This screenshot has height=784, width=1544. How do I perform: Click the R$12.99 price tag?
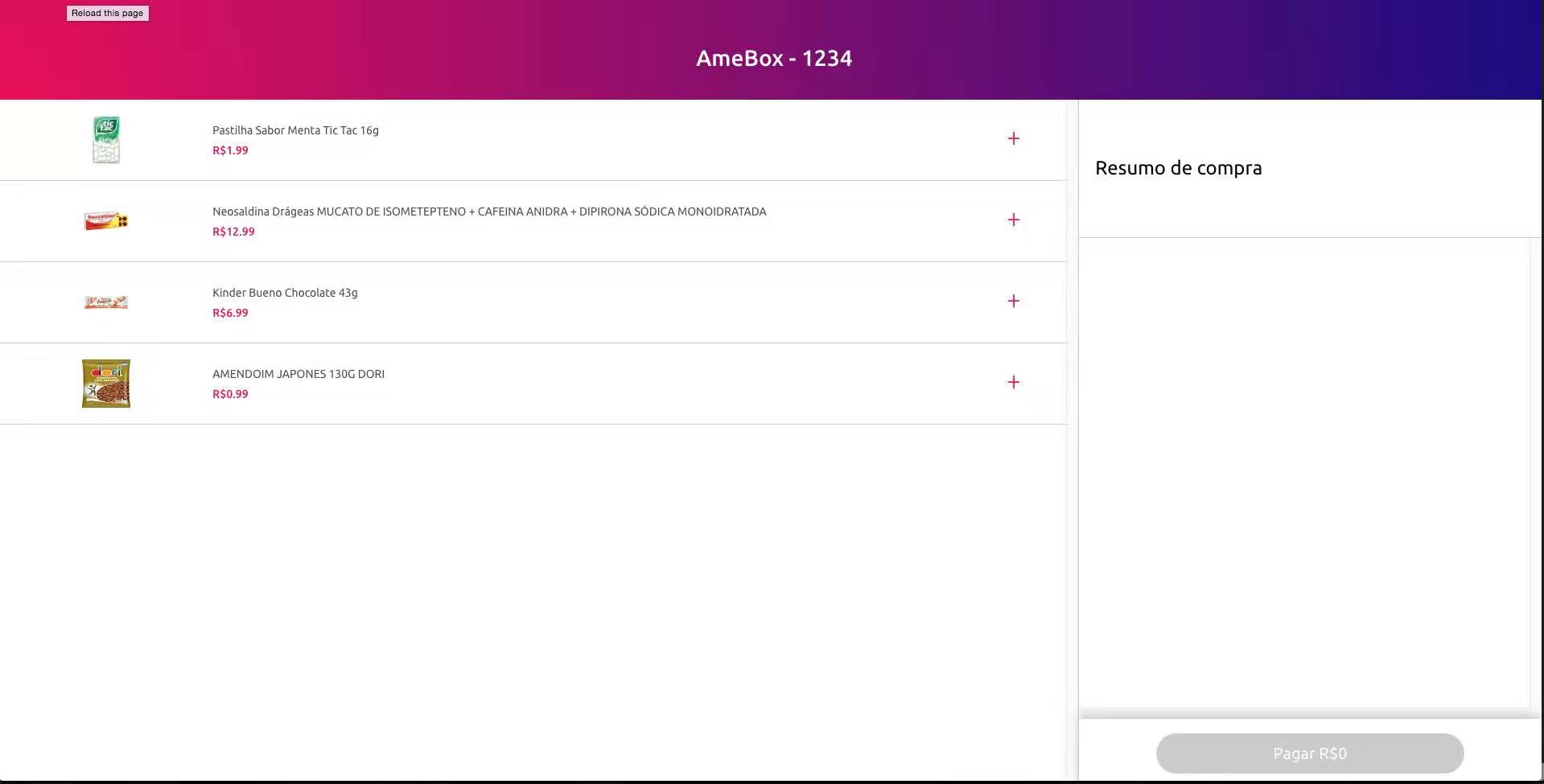pos(233,232)
